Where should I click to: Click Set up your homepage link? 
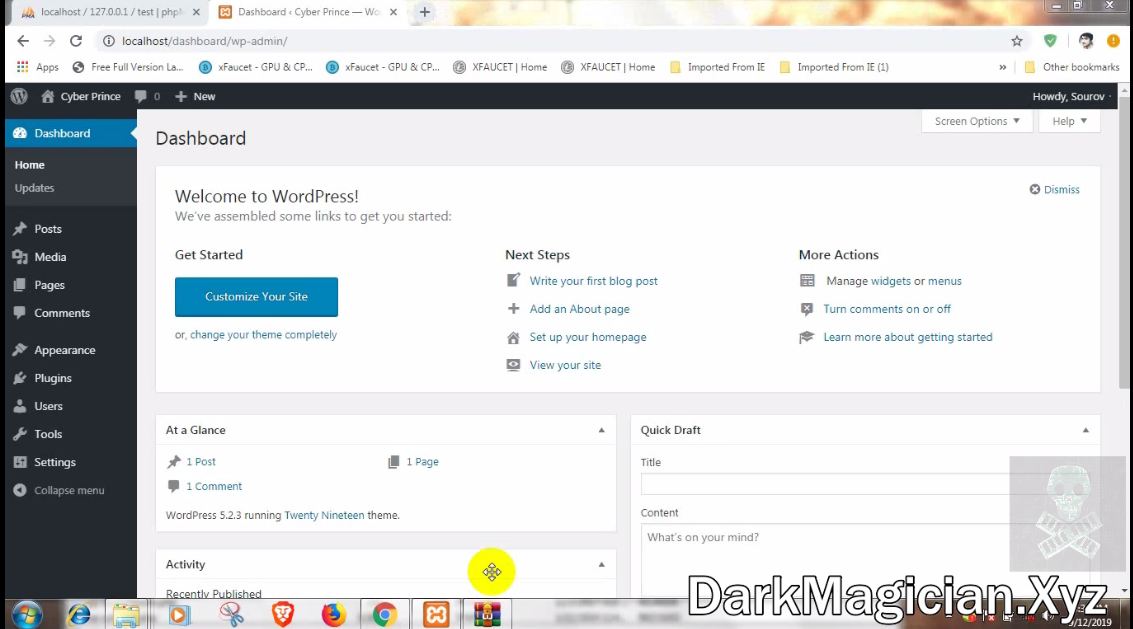click(x=587, y=337)
